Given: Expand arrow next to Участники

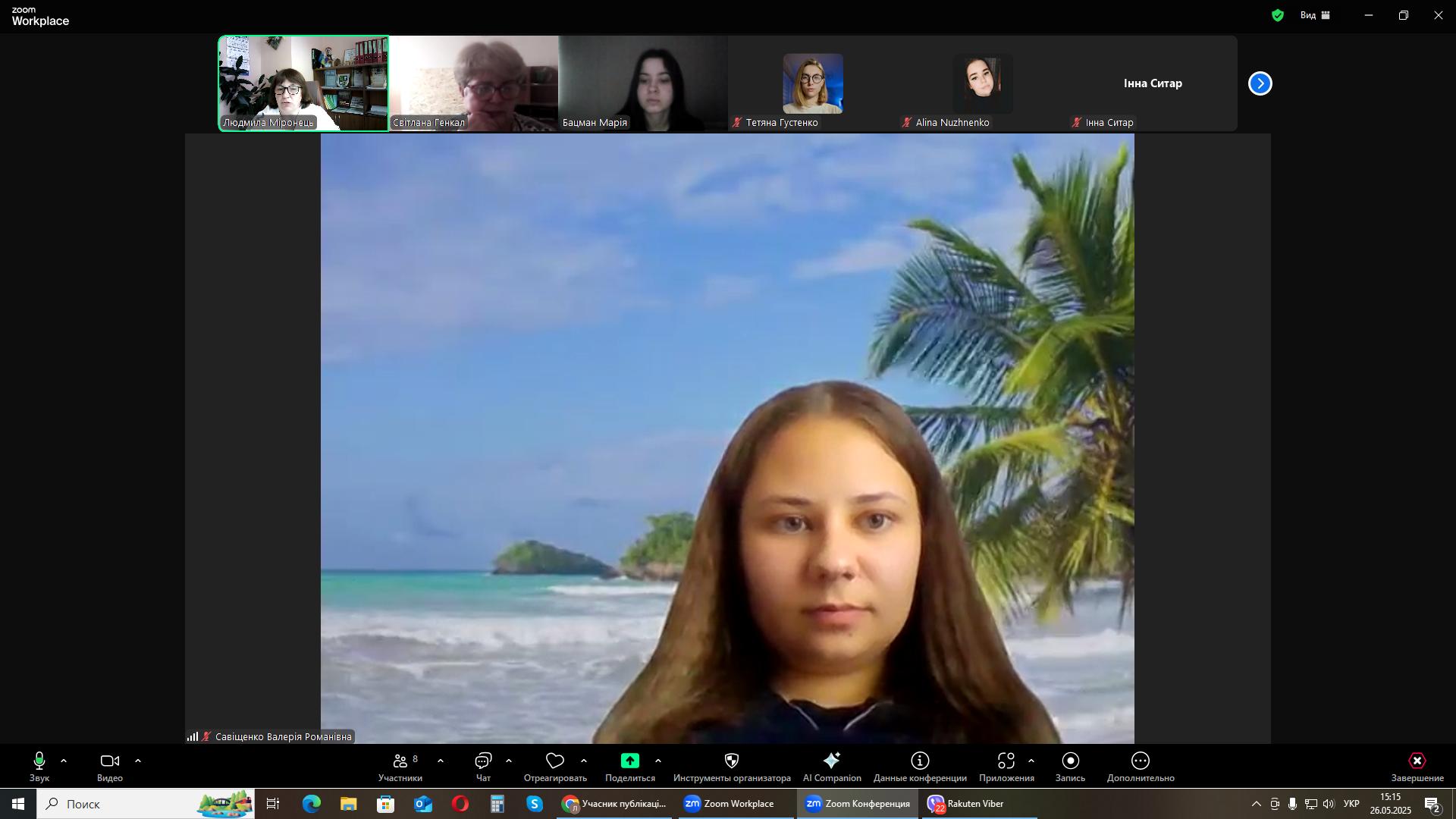Looking at the screenshot, I should (441, 761).
